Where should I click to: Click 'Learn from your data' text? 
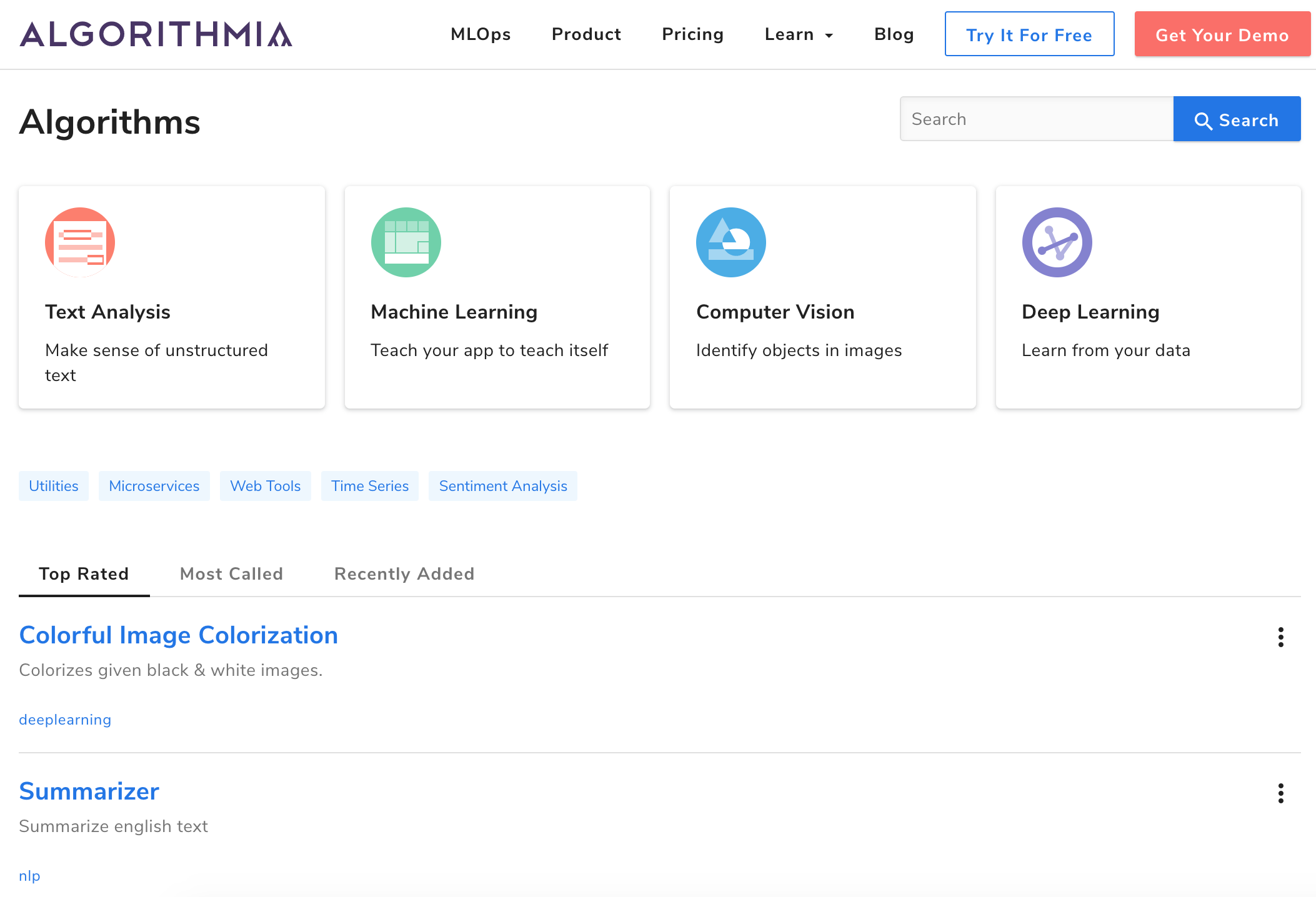point(1106,350)
